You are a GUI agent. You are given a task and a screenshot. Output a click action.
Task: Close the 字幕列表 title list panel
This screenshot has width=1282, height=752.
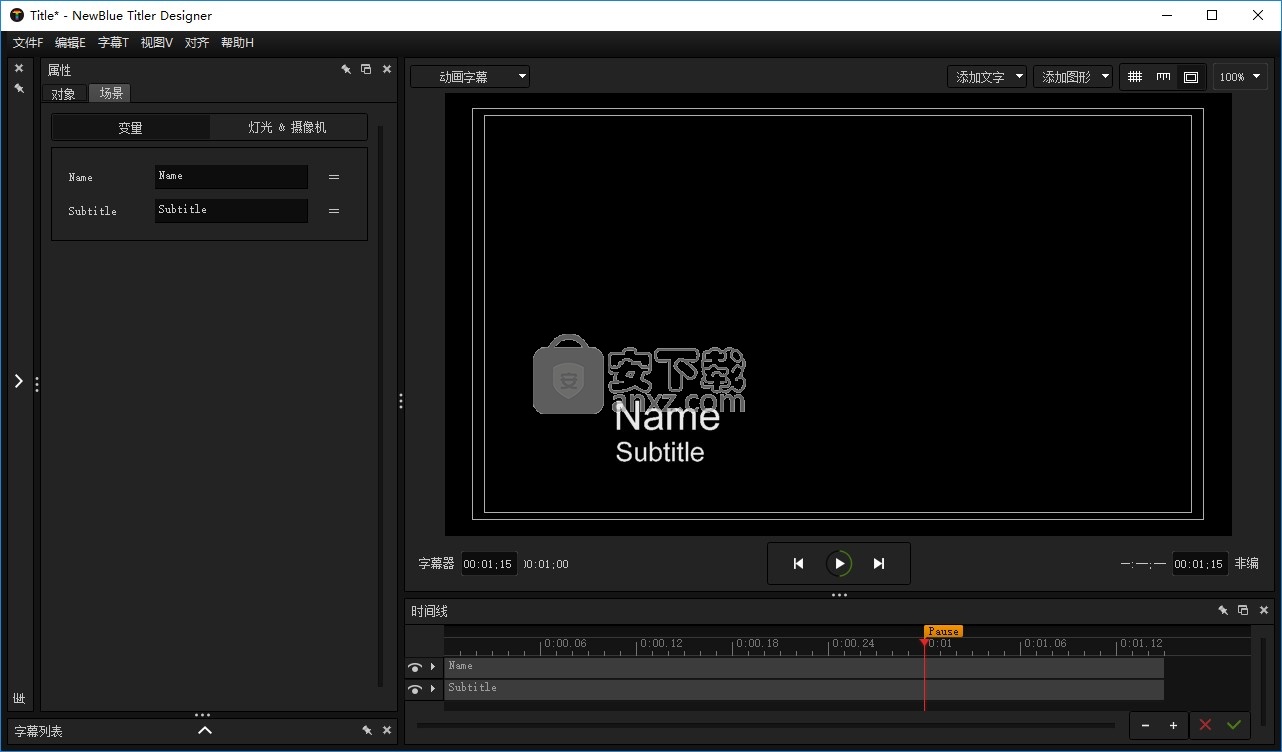coord(387,731)
